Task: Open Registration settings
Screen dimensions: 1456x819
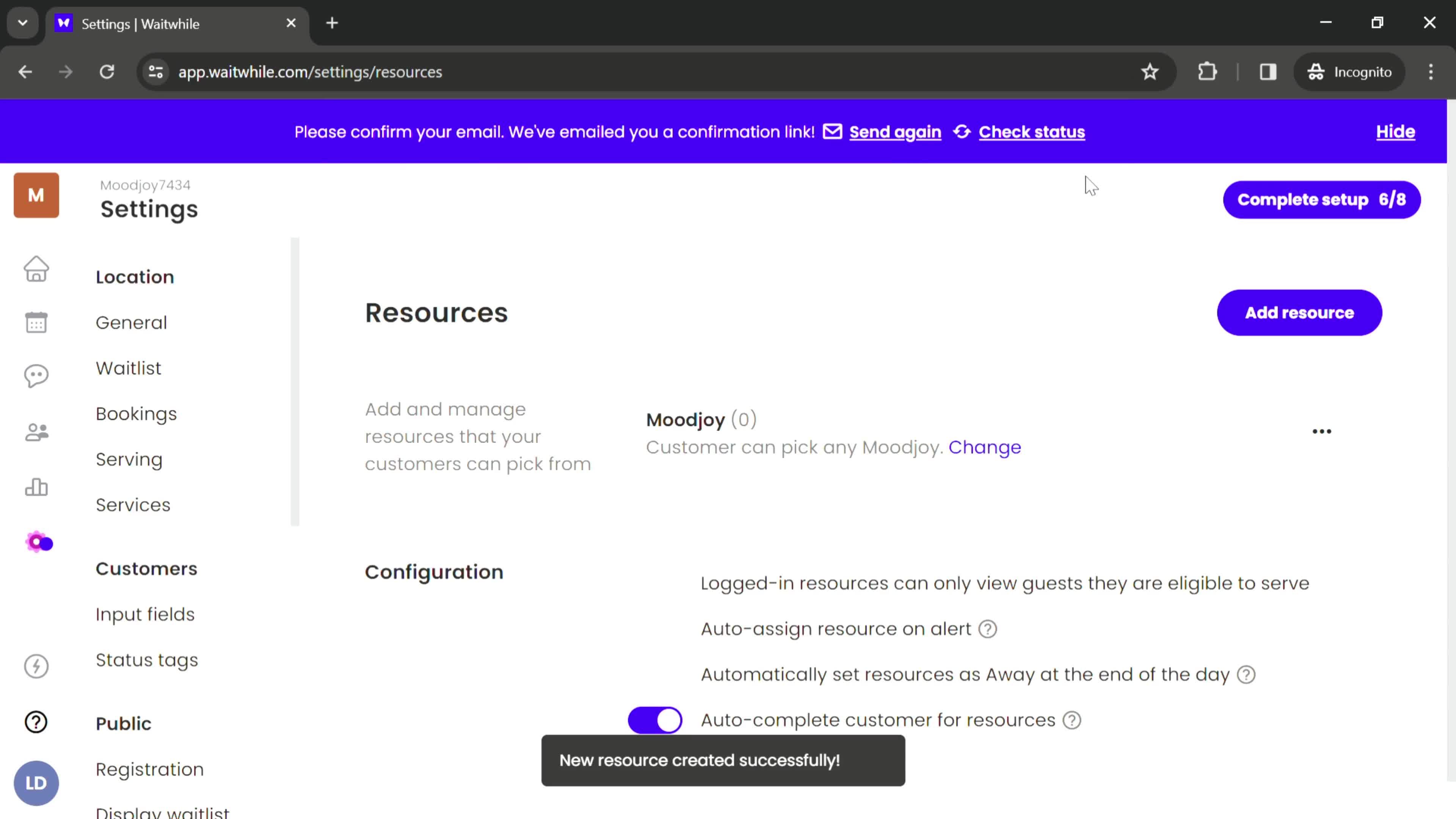Action: click(150, 770)
